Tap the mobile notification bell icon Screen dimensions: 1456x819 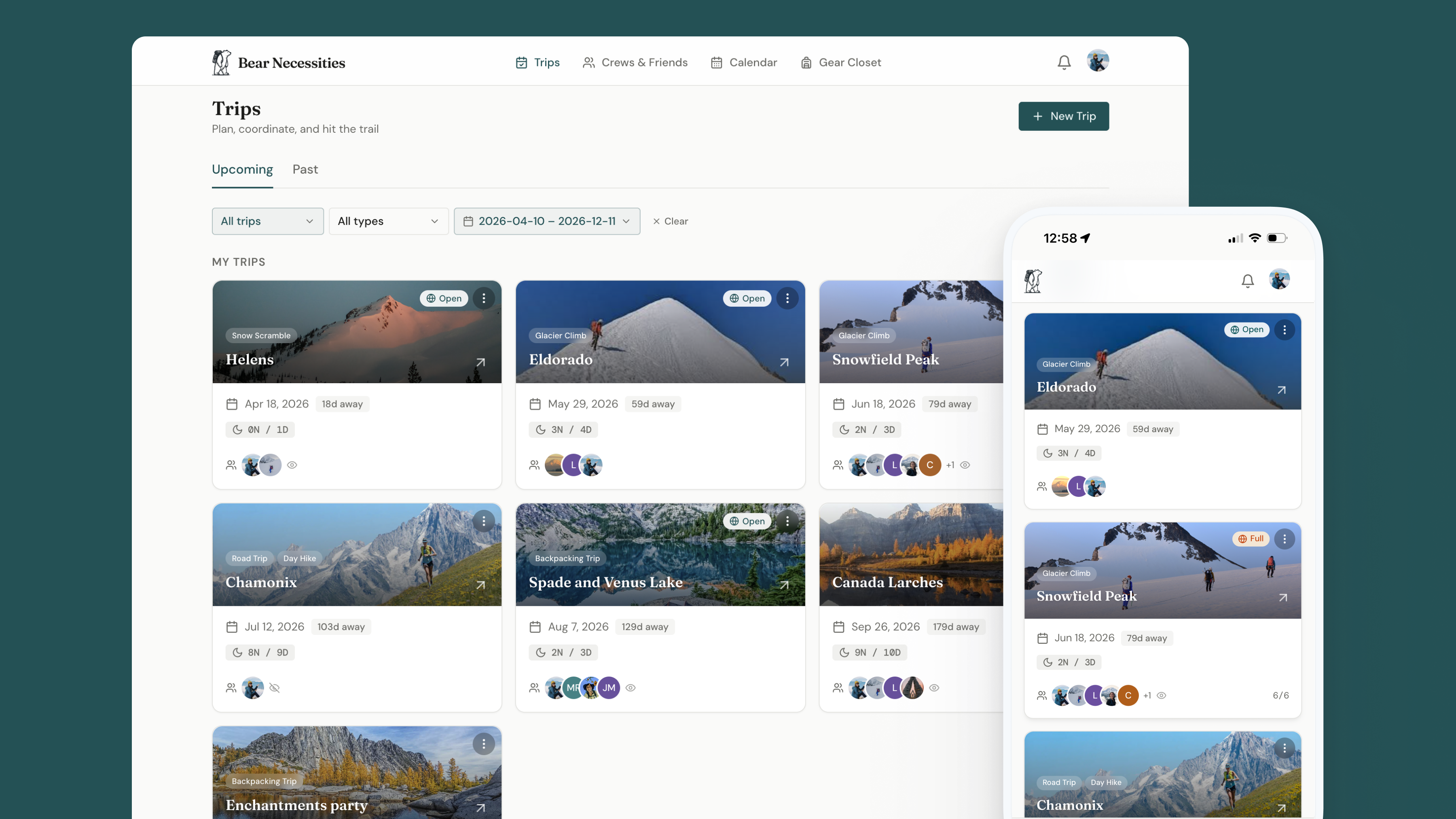[1247, 280]
